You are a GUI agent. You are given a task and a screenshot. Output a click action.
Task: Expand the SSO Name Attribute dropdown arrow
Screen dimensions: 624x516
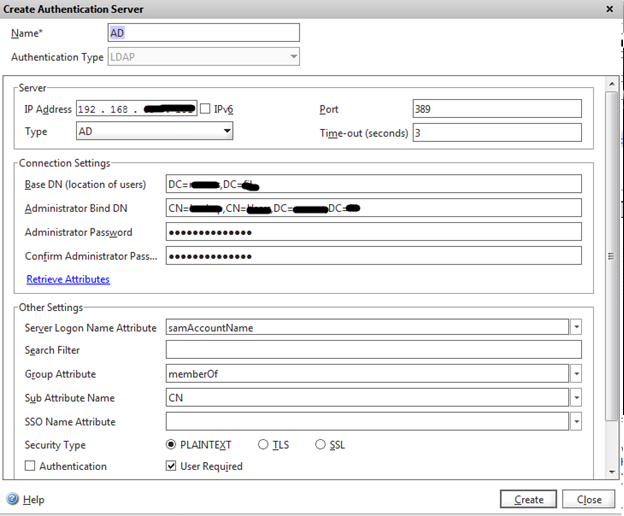tap(576, 421)
